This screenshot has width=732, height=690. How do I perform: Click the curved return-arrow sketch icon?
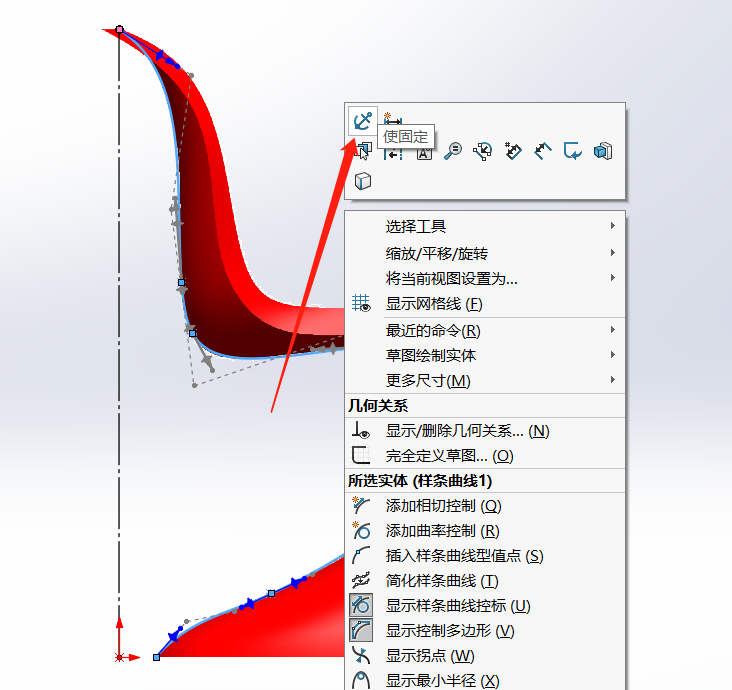click(572, 151)
